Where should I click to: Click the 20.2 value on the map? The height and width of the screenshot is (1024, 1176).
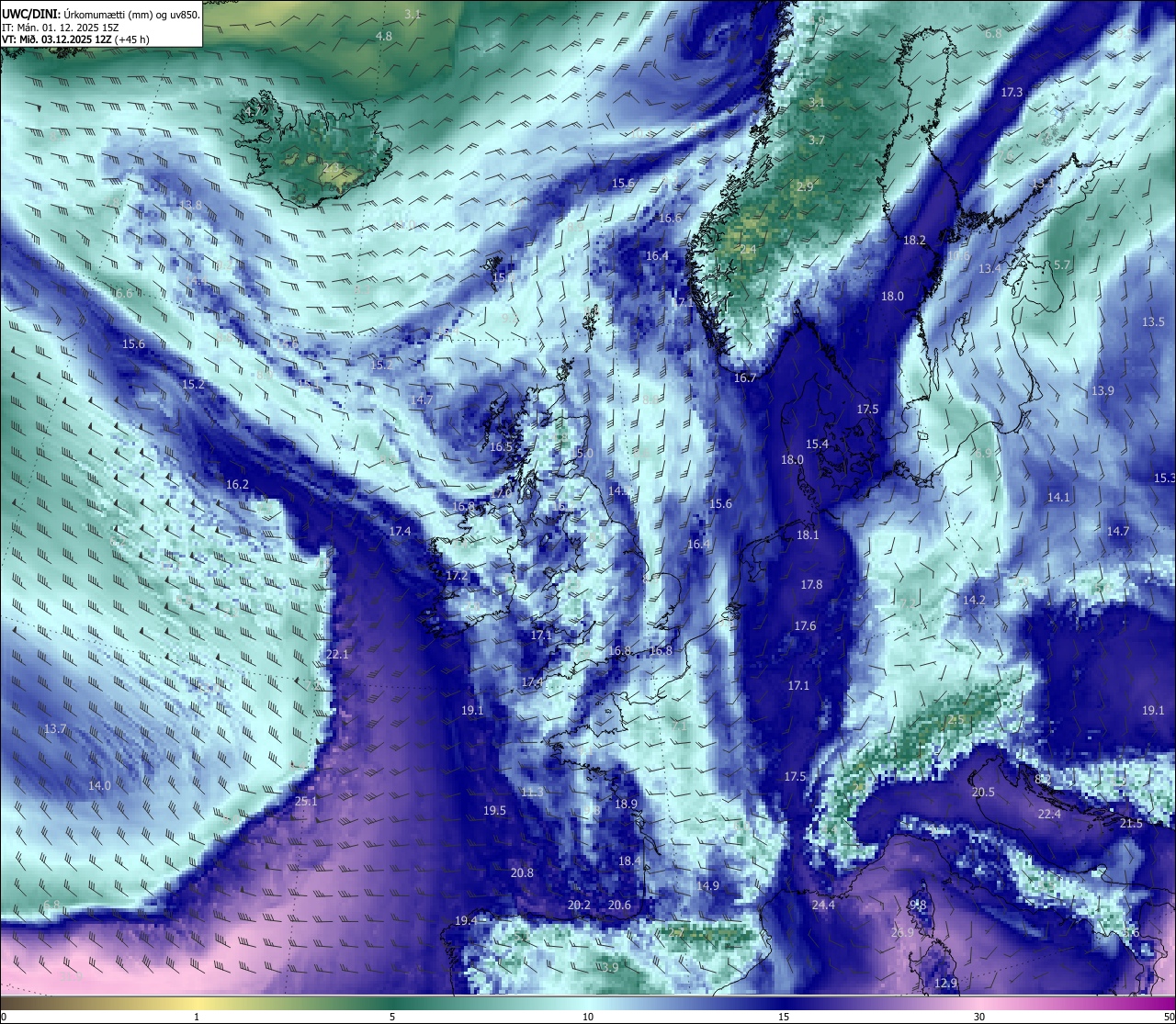pyautogui.click(x=579, y=905)
